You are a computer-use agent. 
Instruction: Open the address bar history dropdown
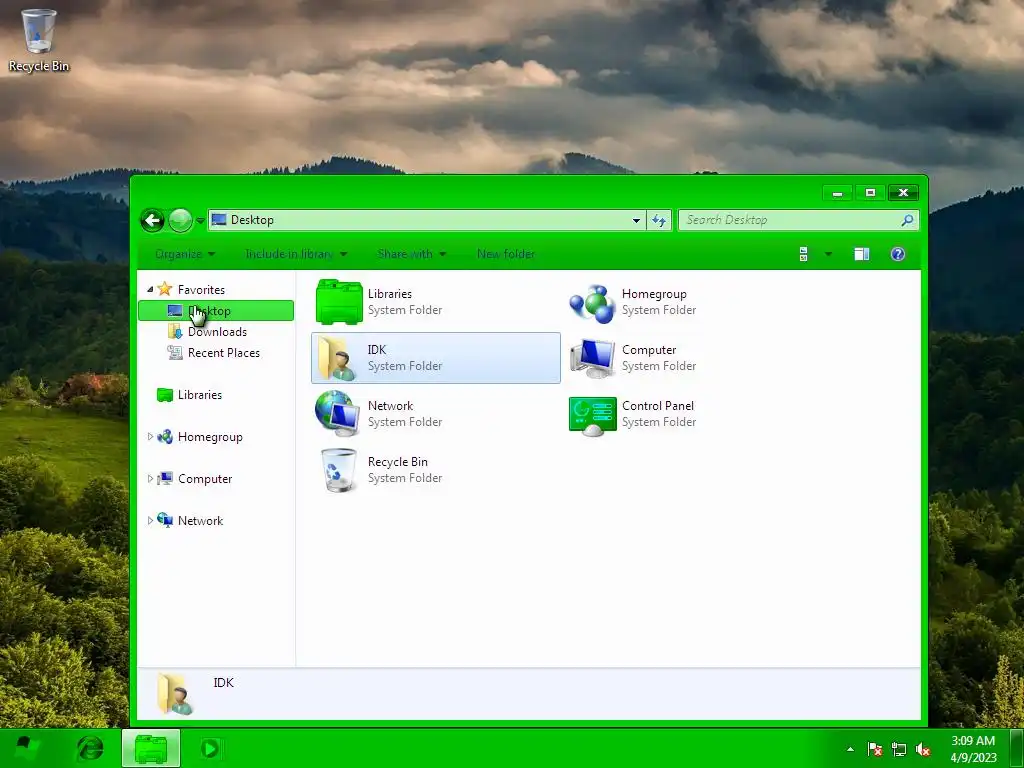coord(636,220)
